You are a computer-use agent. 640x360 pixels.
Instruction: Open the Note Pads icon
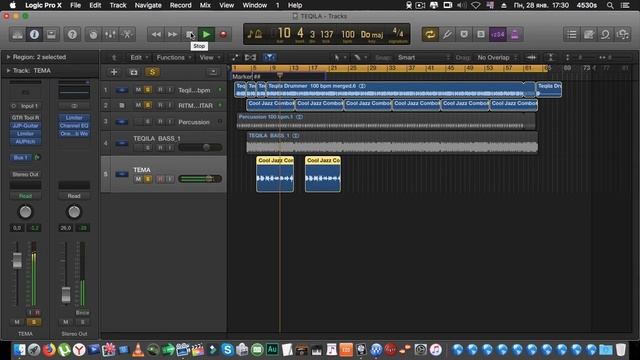click(x=589, y=35)
